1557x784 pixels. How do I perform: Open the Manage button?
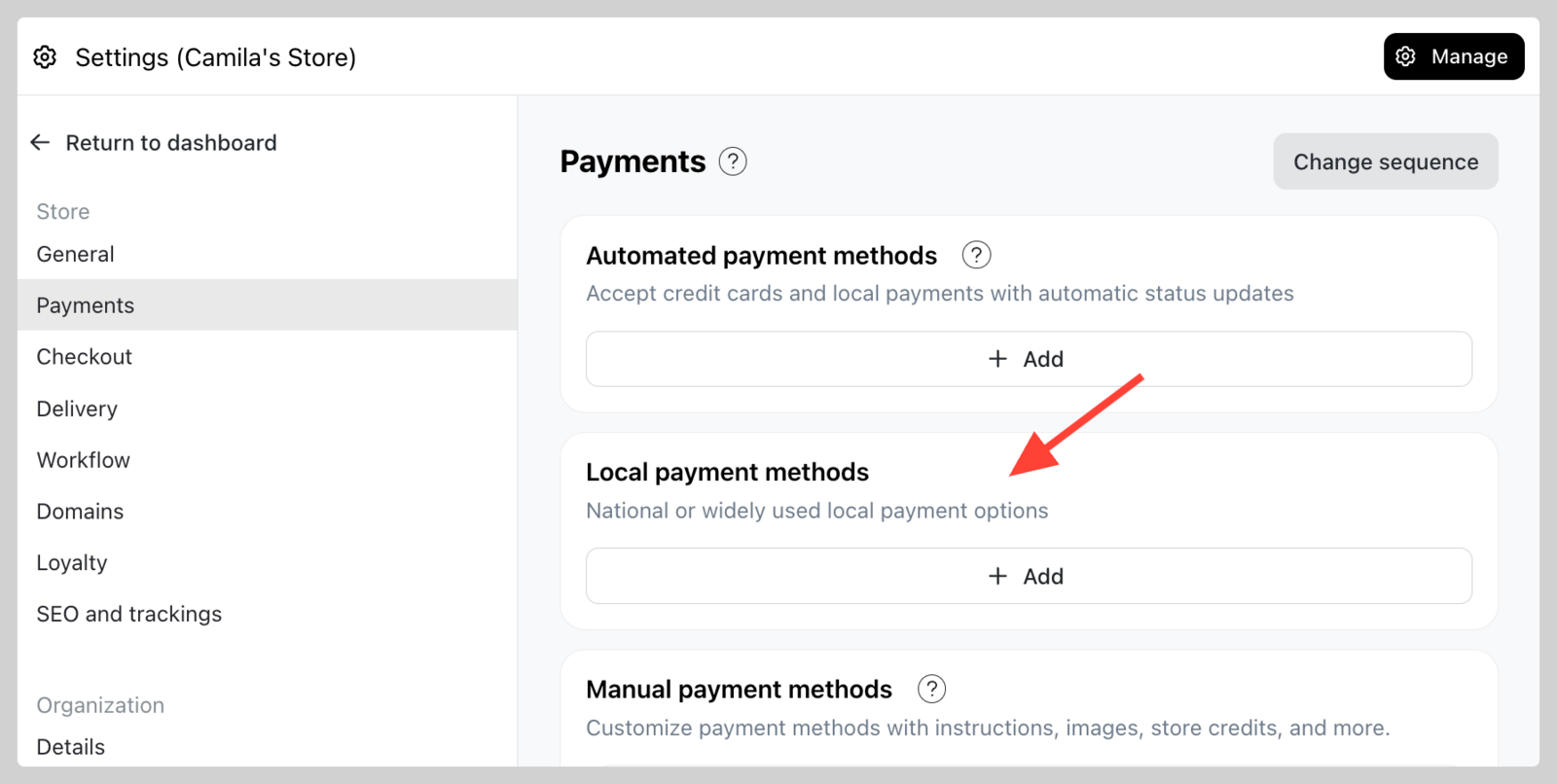tap(1454, 56)
